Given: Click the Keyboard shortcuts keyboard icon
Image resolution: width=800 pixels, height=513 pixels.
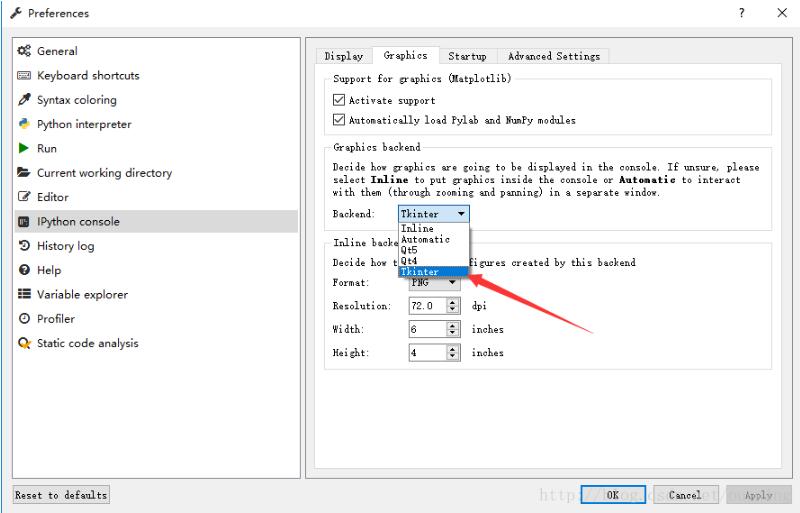Looking at the screenshot, I should coord(24,76).
